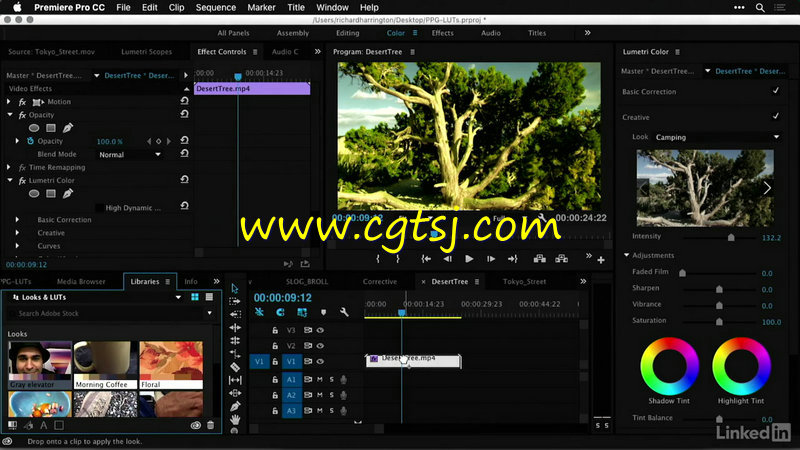Expand Basic Correction in Effect Controls

tap(17, 219)
